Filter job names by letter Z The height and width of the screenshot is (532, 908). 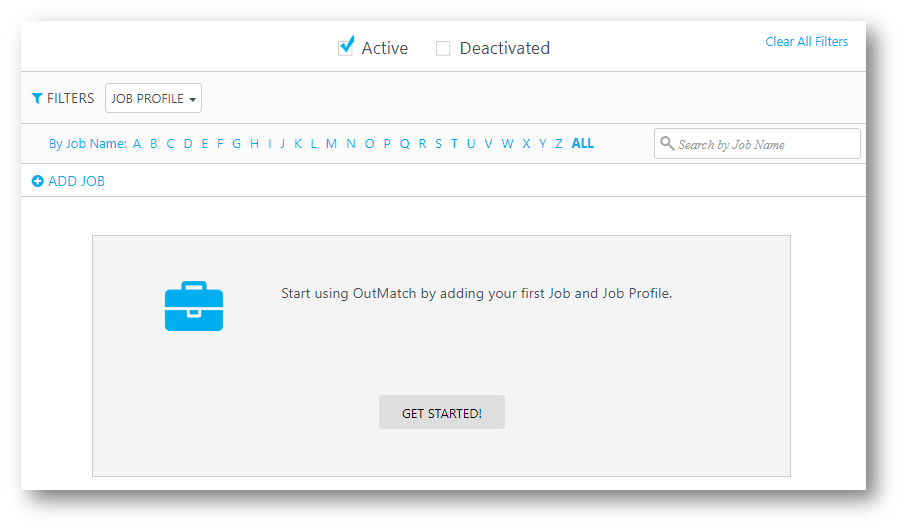pyautogui.click(x=559, y=143)
